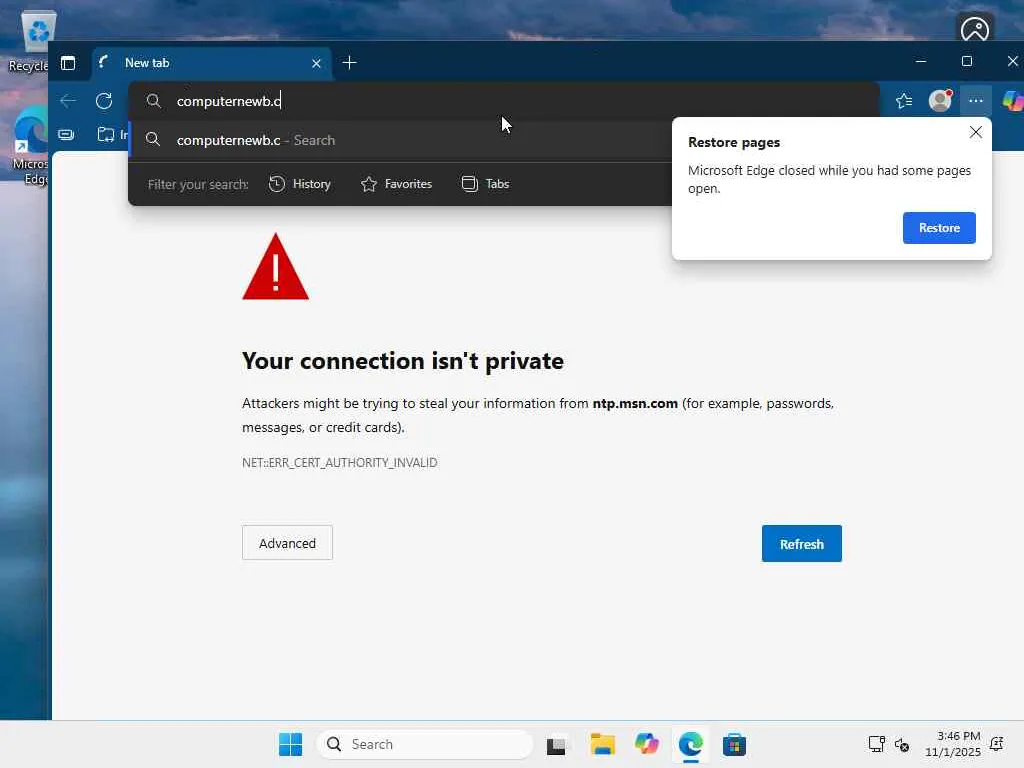1024x768 pixels.
Task: Reload the page with refresh icon
Action: tap(104, 101)
